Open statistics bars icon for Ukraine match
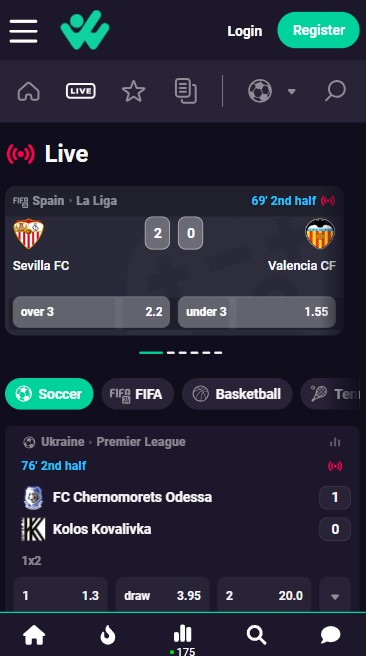Image resolution: width=366 pixels, height=656 pixels. click(x=335, y=442)
